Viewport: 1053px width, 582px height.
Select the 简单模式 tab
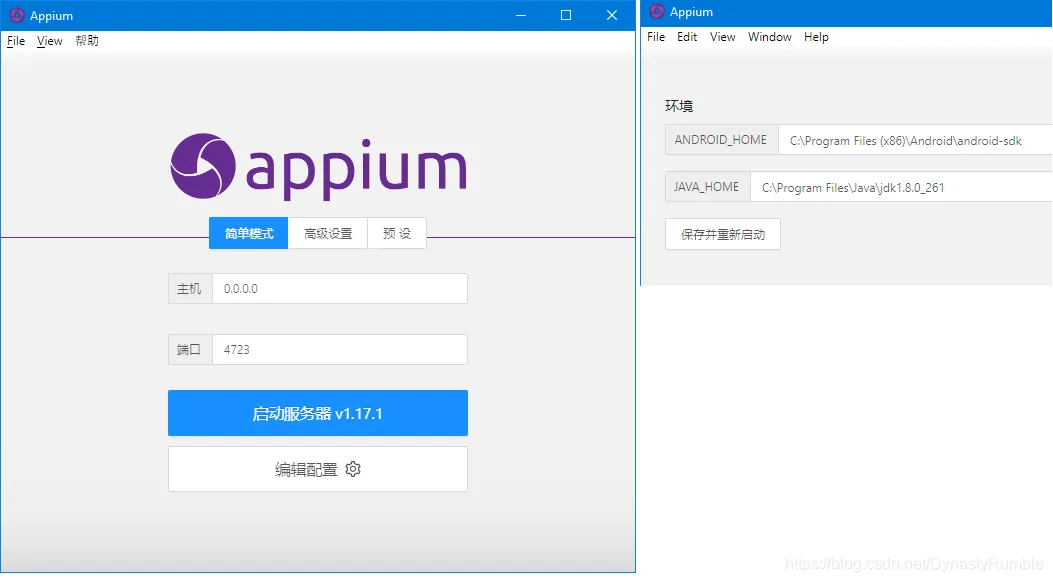(x=248, y=234)
